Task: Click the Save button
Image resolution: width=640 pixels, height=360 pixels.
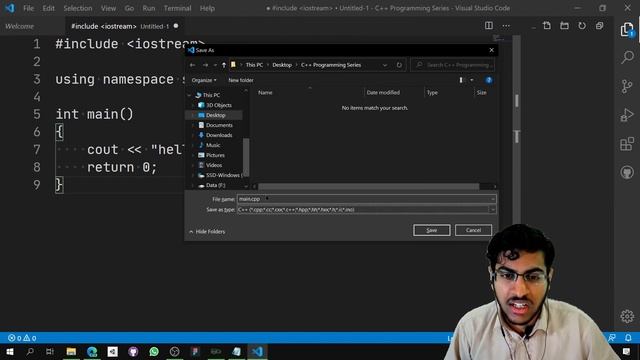Action: pyautogui.click(x=431, y=230)
